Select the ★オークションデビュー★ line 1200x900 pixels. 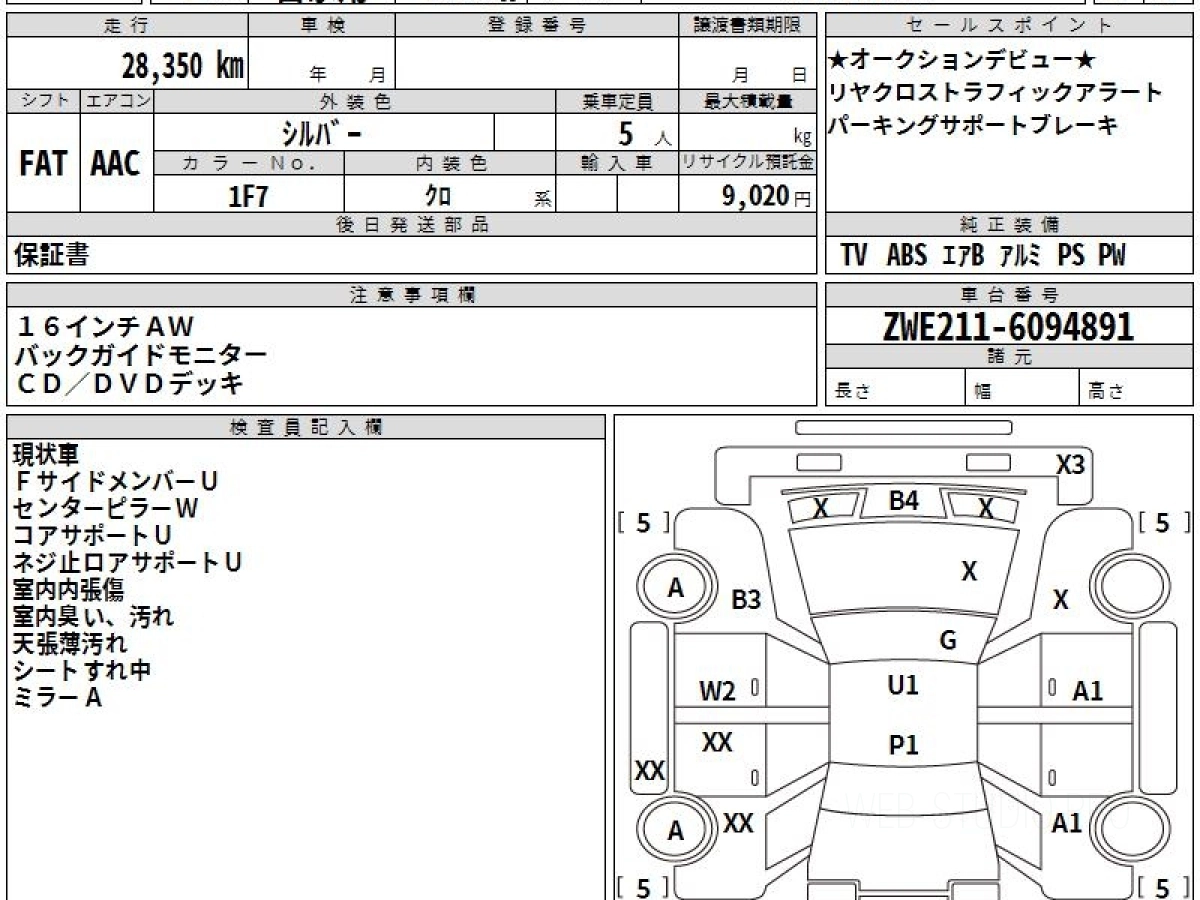coord(962,60)
